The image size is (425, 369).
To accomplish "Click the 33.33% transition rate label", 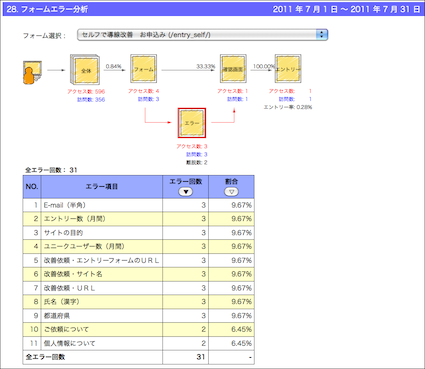I will pos(206,66).
